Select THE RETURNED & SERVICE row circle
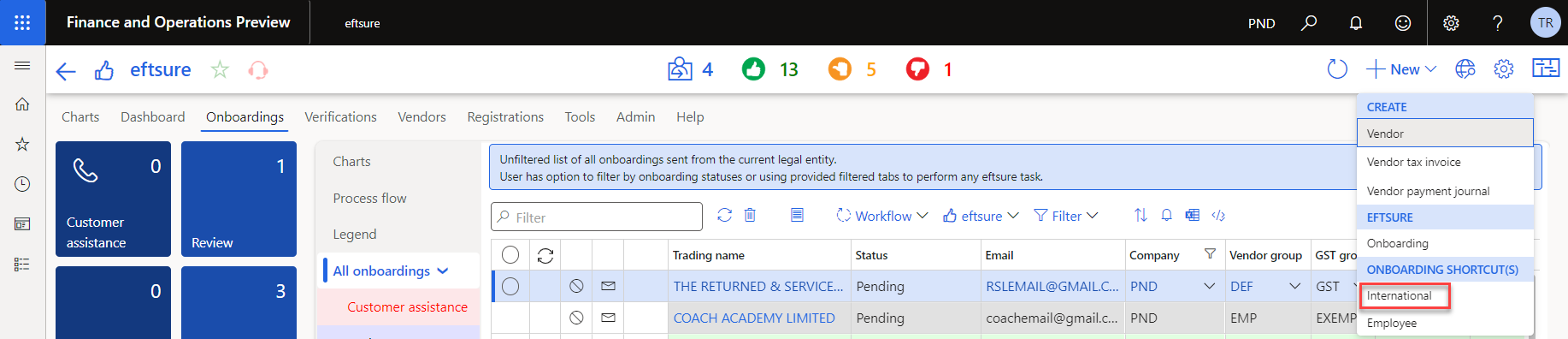 [510, 287]
